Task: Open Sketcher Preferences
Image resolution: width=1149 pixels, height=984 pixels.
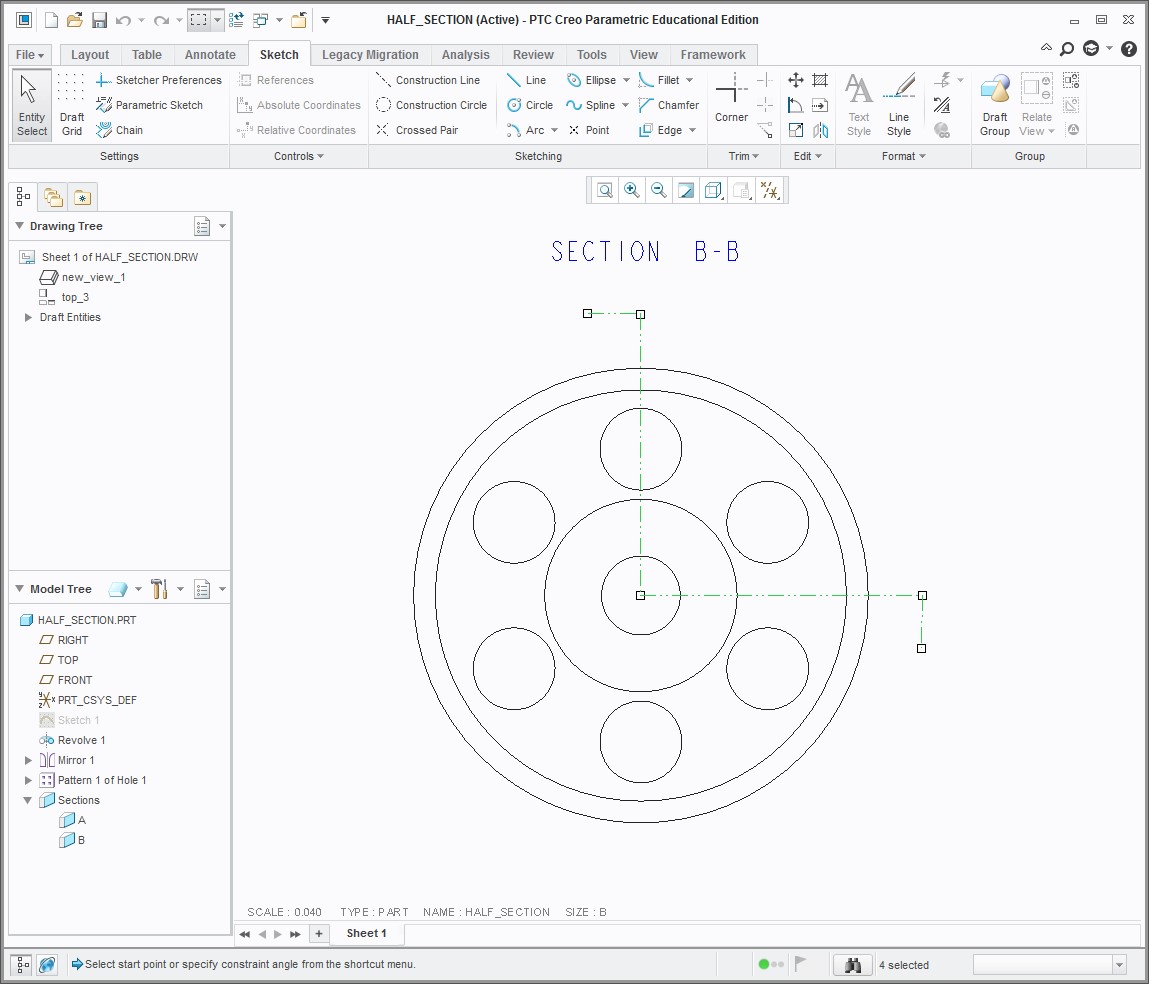Action: pyautogui.click(x=158, y=80)
